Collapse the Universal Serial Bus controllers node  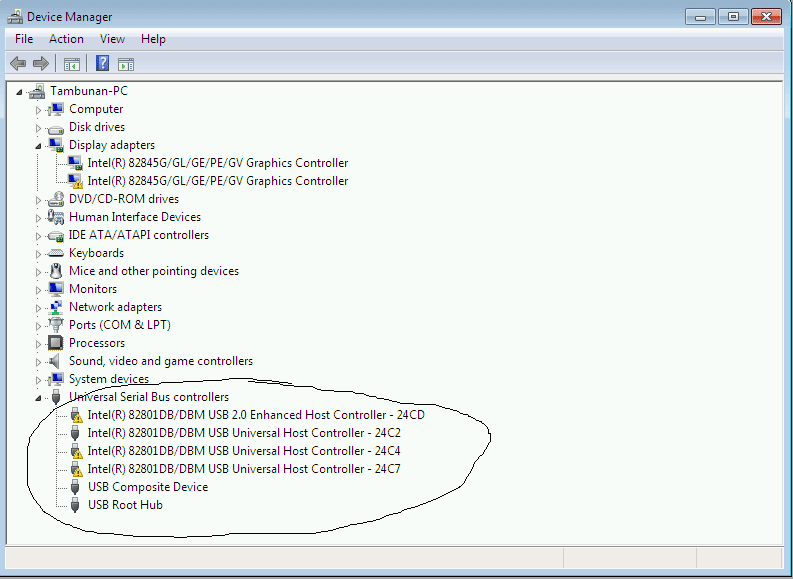pyautogui.click(x=38, y=398)
